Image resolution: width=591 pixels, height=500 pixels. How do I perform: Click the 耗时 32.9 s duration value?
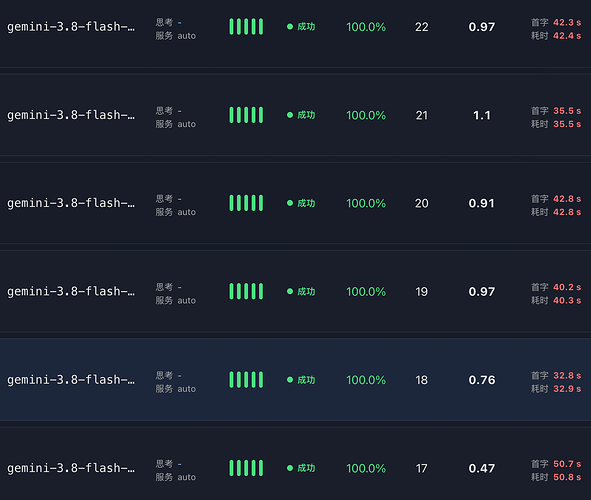click(x=556, y=389)
